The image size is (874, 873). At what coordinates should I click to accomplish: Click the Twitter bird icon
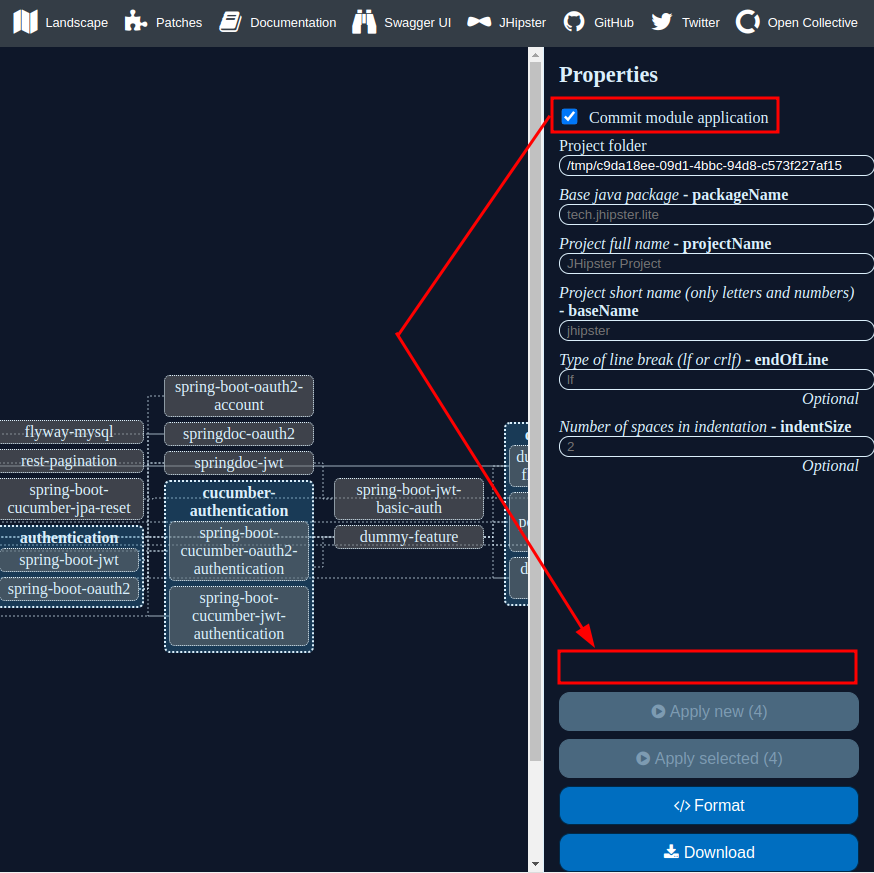[662, 22]
